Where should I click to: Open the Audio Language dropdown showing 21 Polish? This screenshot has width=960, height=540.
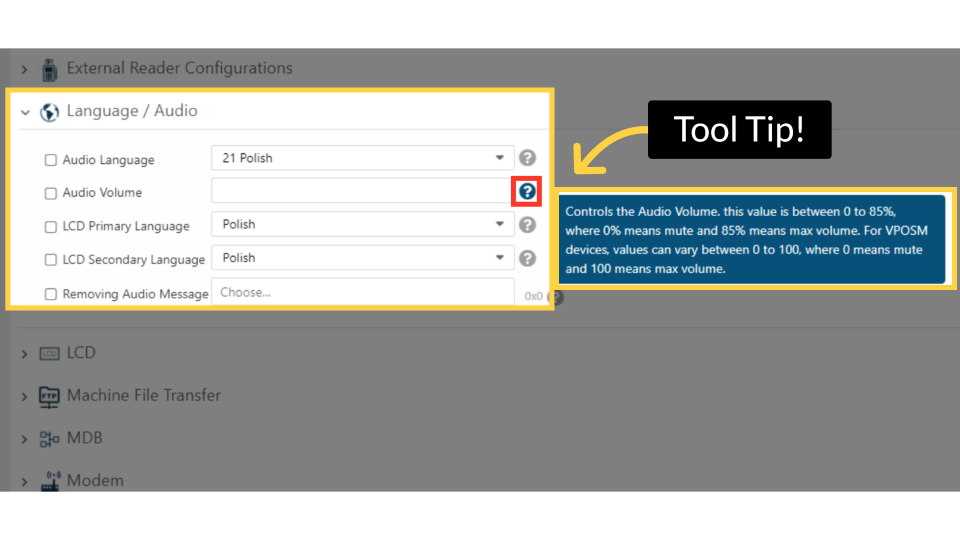(362, 158)
